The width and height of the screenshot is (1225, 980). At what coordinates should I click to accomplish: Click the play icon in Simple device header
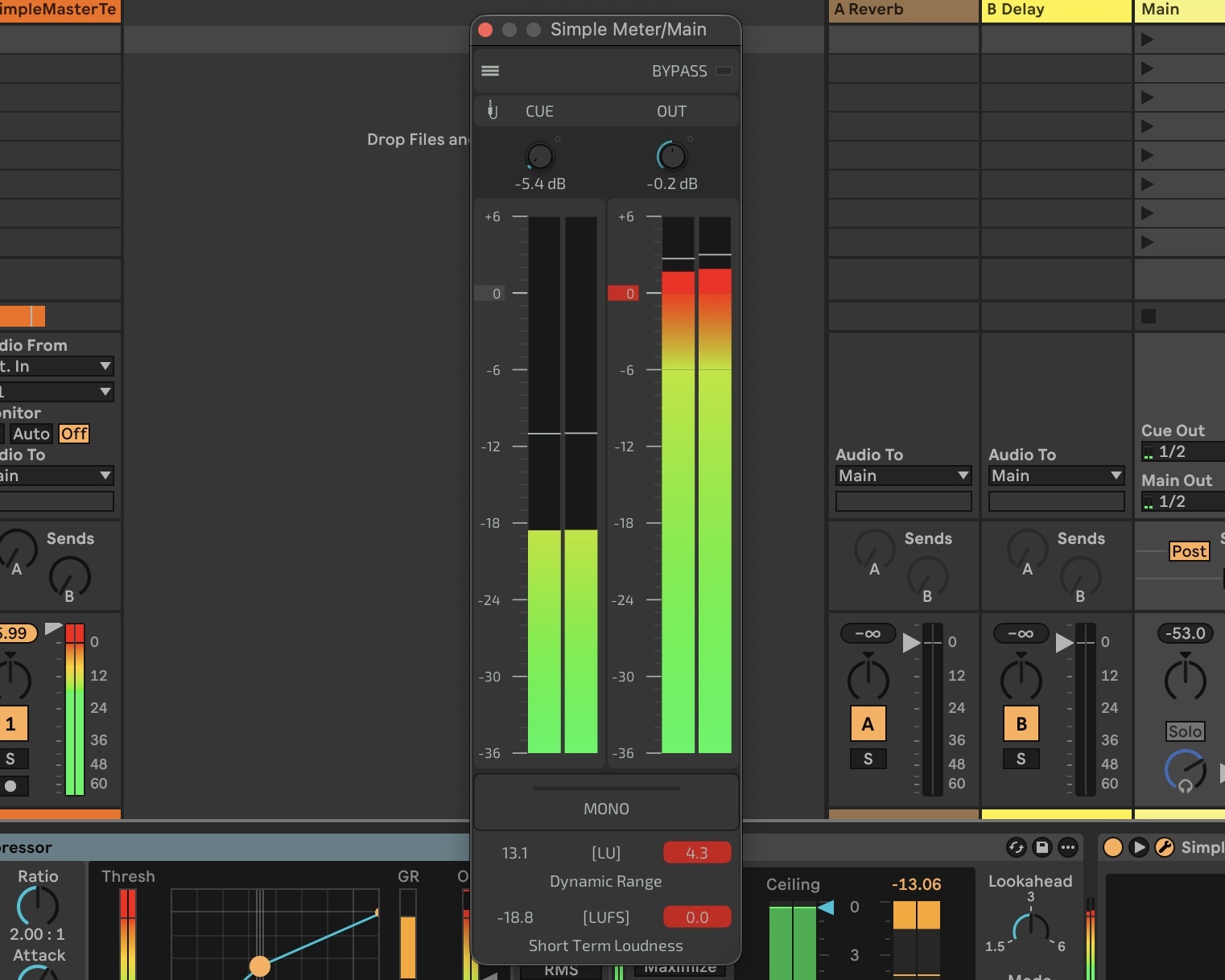tap(1139, 847)
